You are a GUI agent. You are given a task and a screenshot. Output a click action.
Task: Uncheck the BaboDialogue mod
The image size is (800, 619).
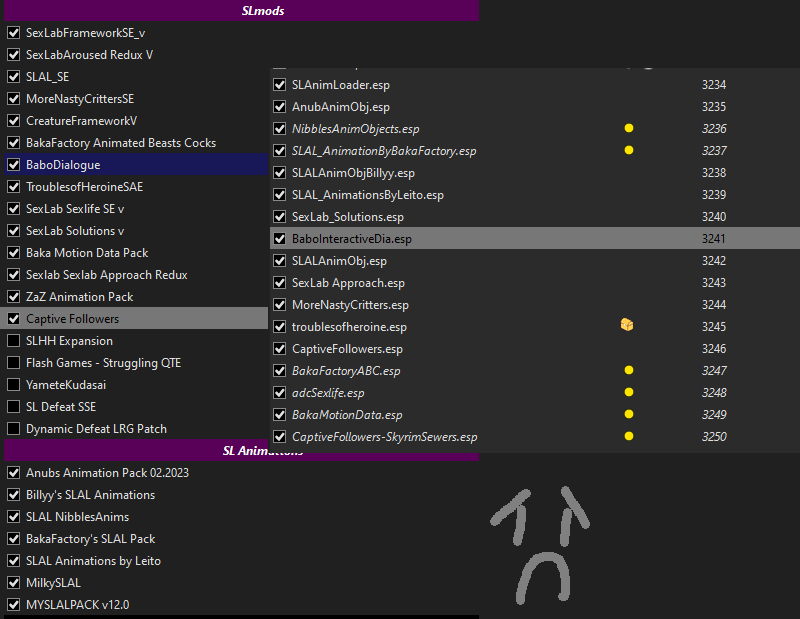(x=14, y=165)
